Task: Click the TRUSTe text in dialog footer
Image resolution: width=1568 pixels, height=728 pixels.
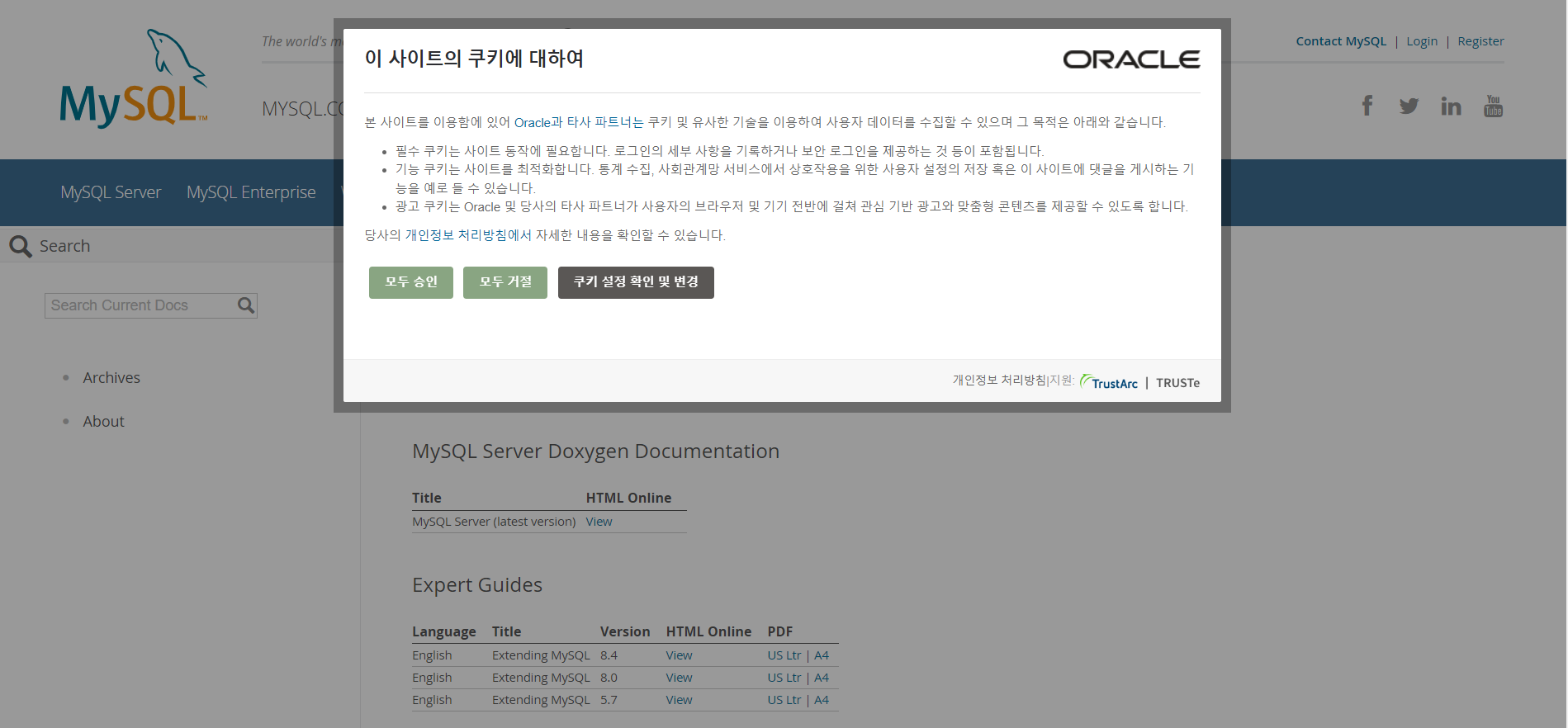Action: pos(1177,383)
